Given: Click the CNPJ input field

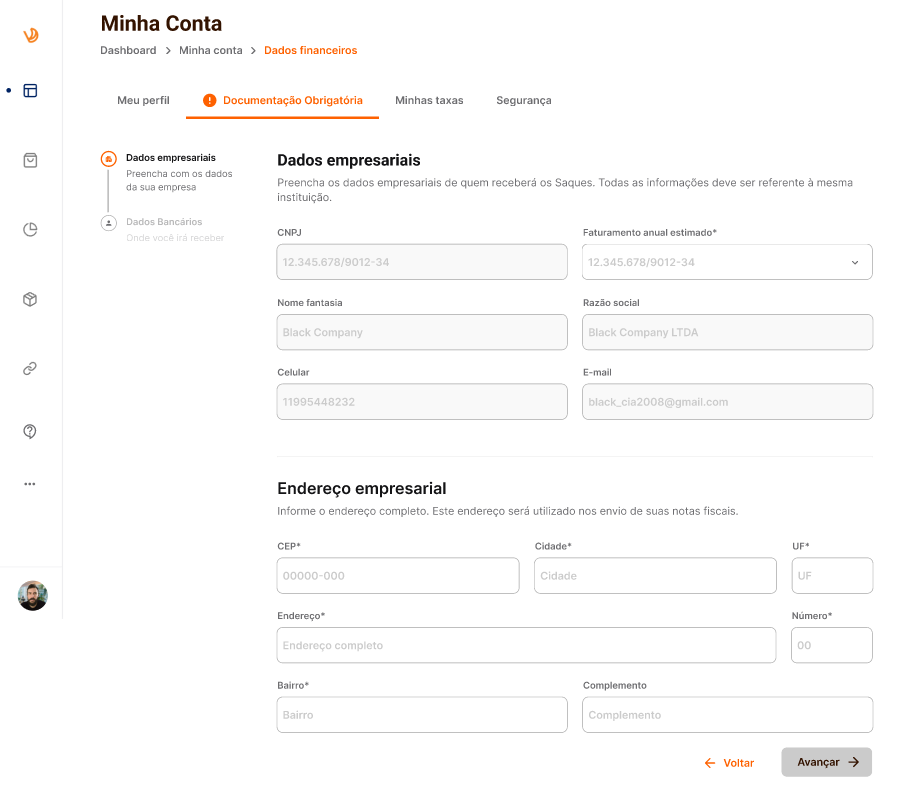Looking at the screenshot, I should (x=422, y=262).
